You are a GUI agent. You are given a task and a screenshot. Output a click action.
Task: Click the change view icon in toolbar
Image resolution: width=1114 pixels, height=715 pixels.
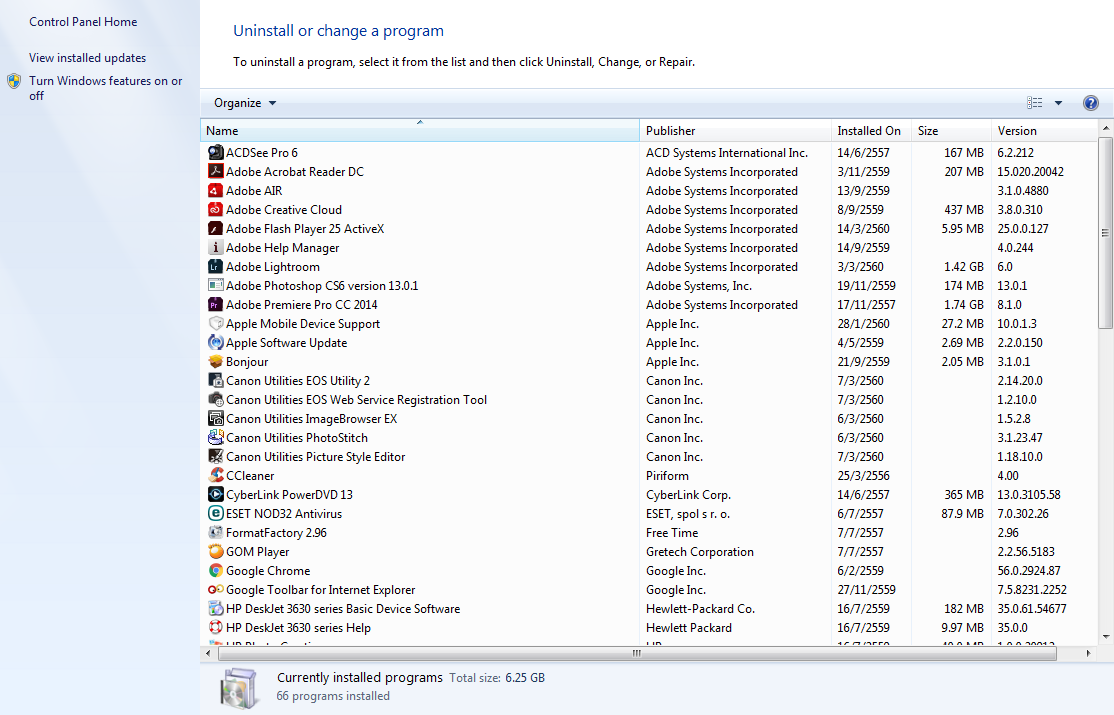coord(1034,103)
